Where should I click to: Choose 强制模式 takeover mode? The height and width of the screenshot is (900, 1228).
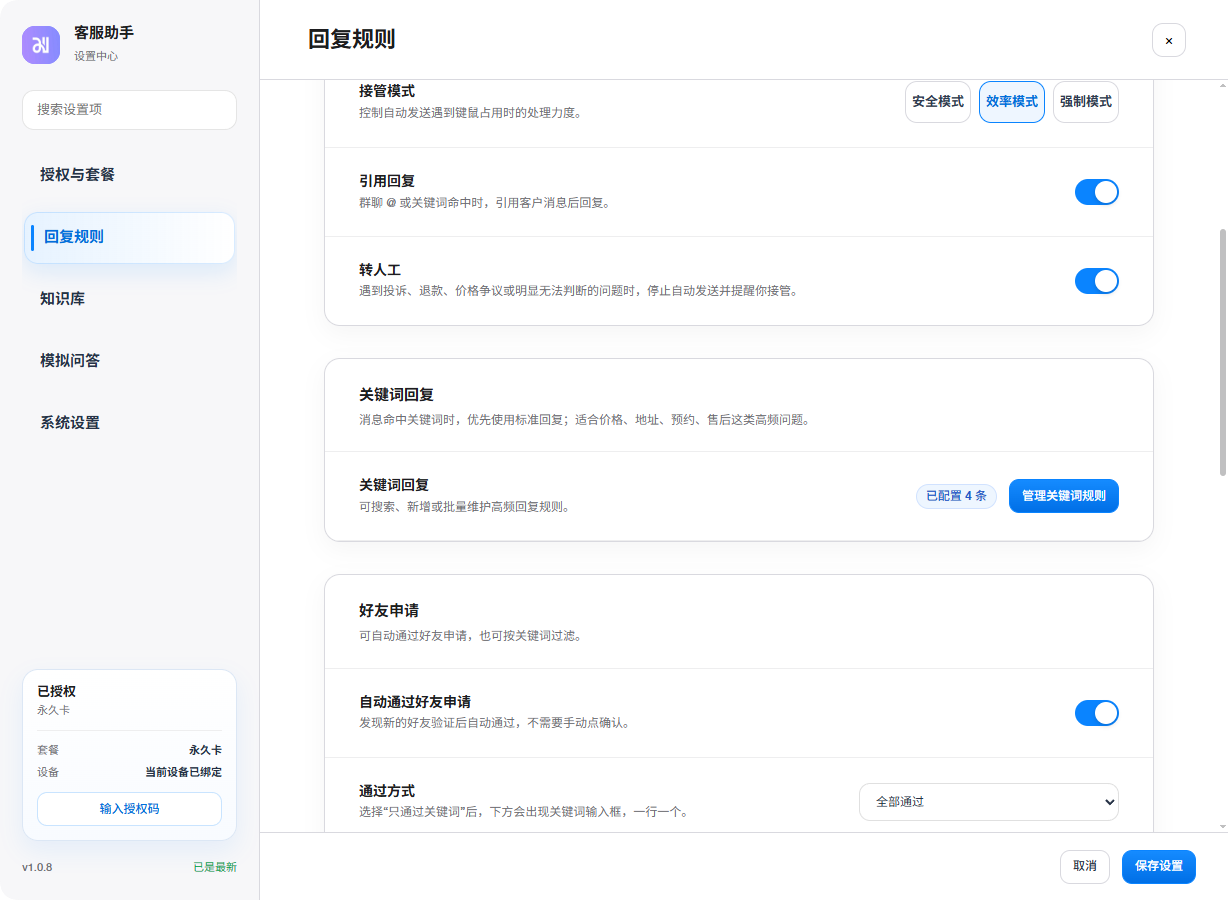pos(1086,102)
